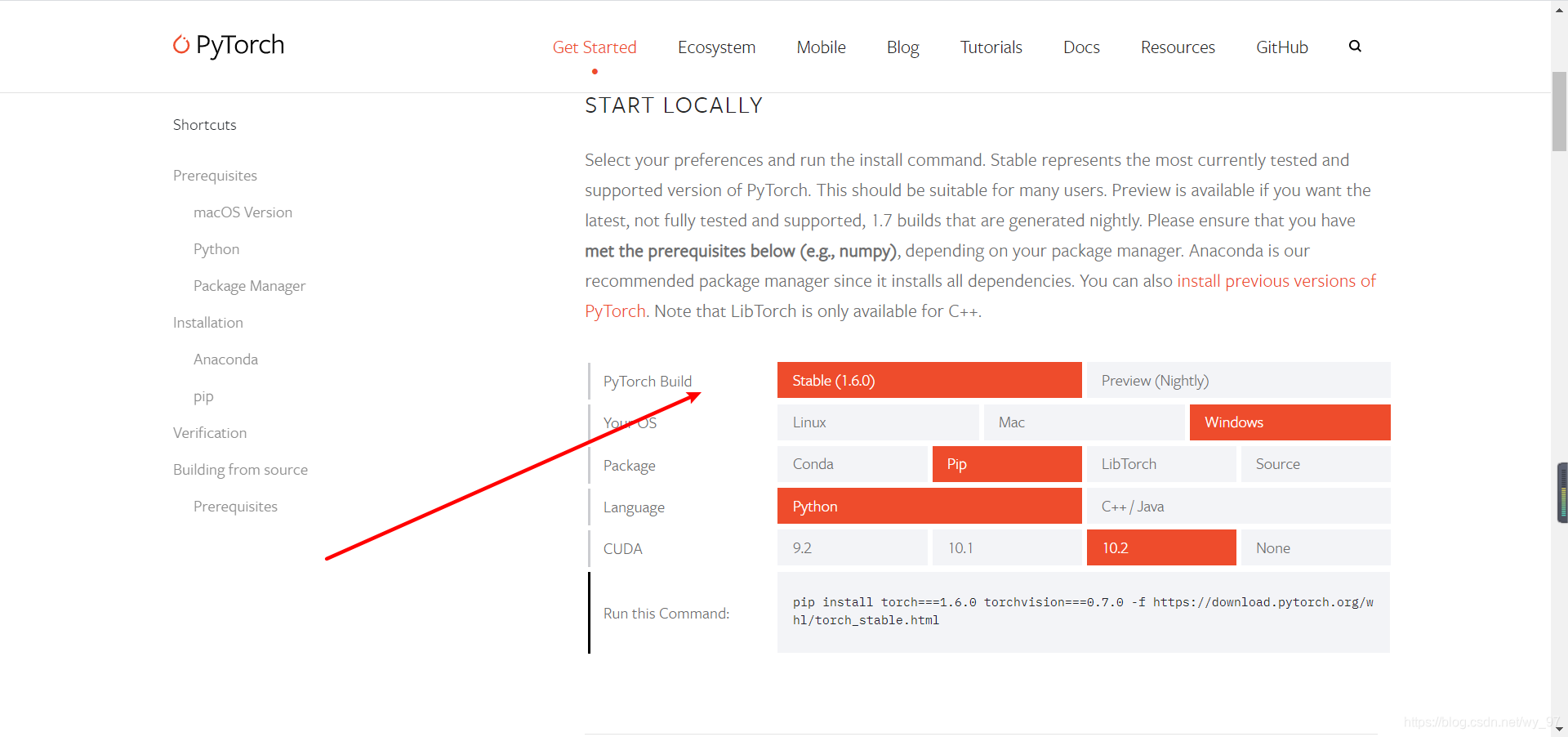Jump to pip shortcut in sidebar

203,396
